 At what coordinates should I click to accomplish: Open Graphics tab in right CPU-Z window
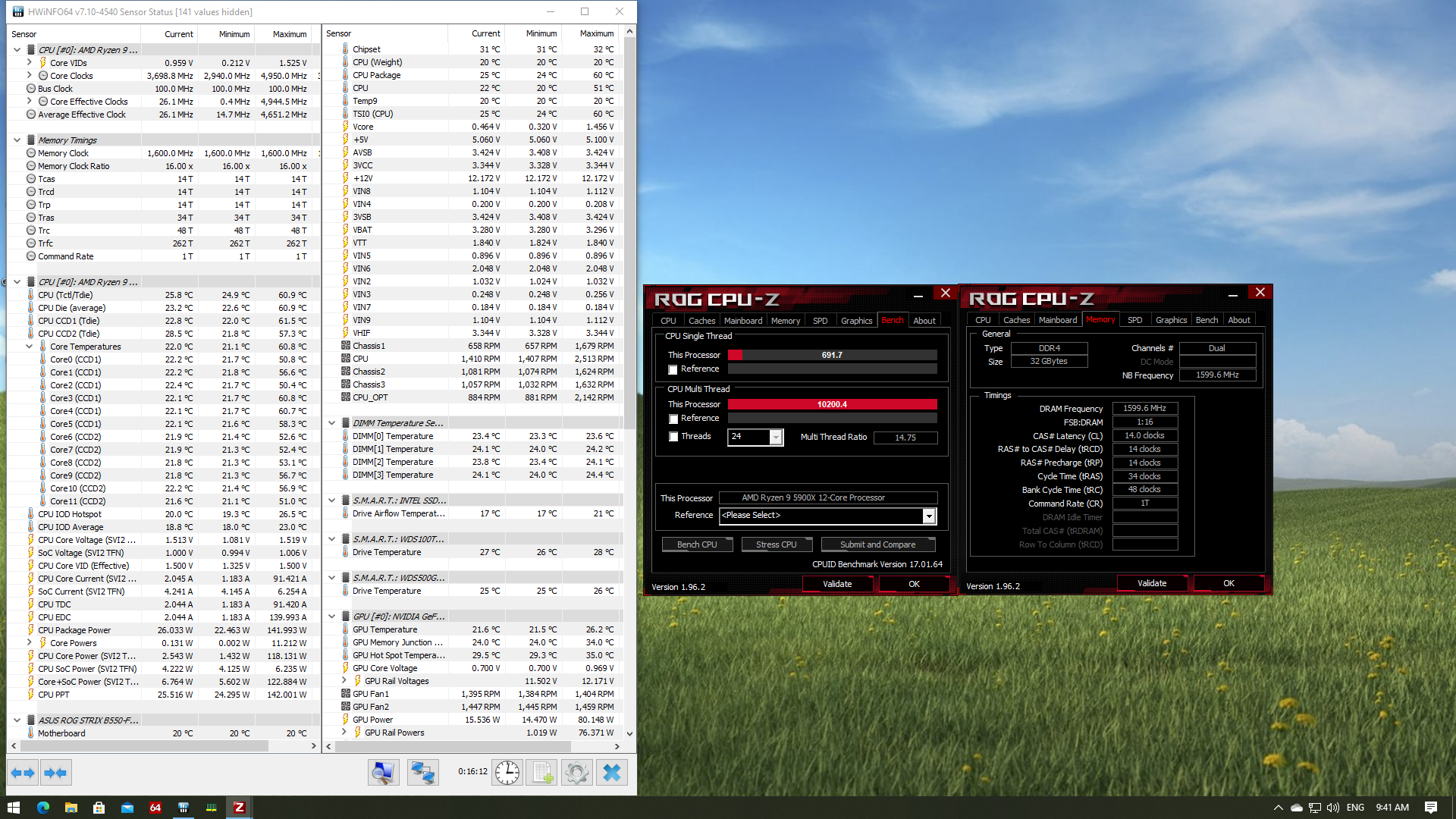click(1171, 320)
